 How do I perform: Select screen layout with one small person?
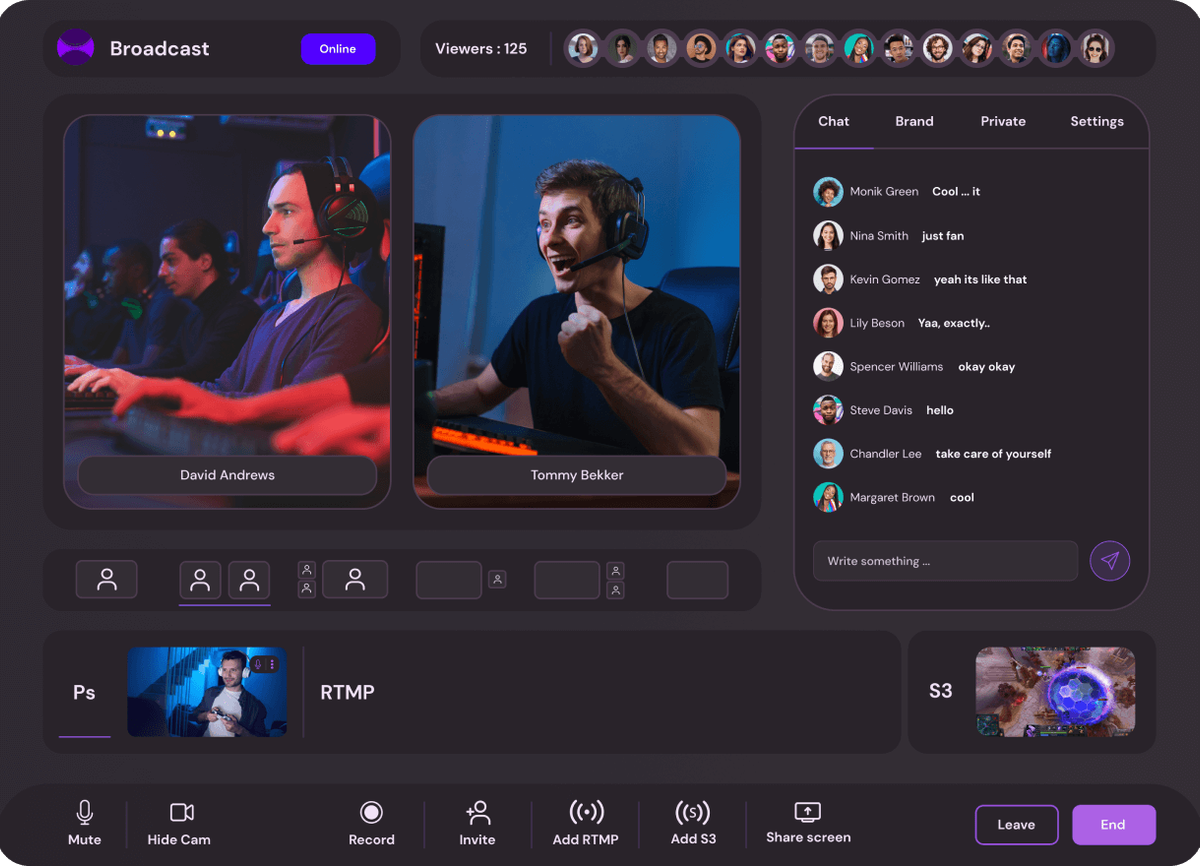[461, 580]
